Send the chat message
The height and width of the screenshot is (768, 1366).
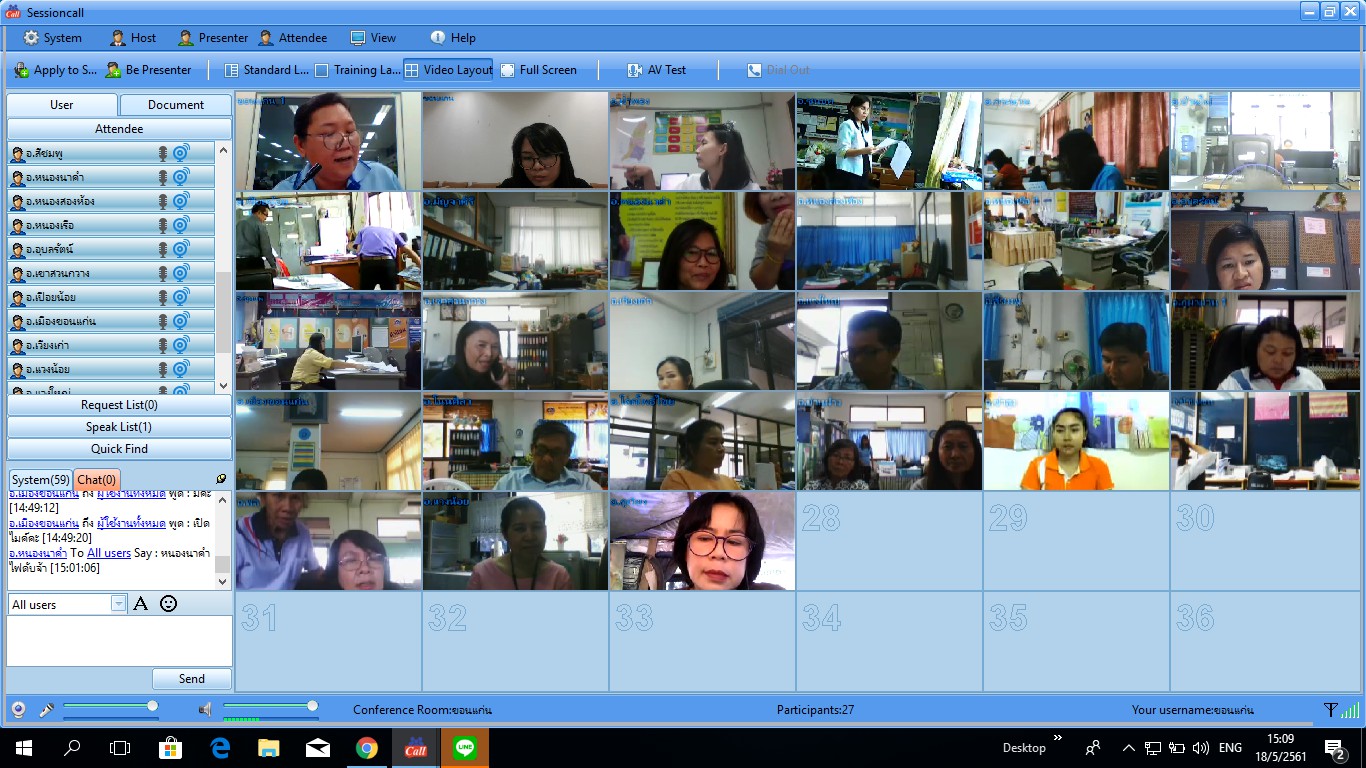[192, 678]
